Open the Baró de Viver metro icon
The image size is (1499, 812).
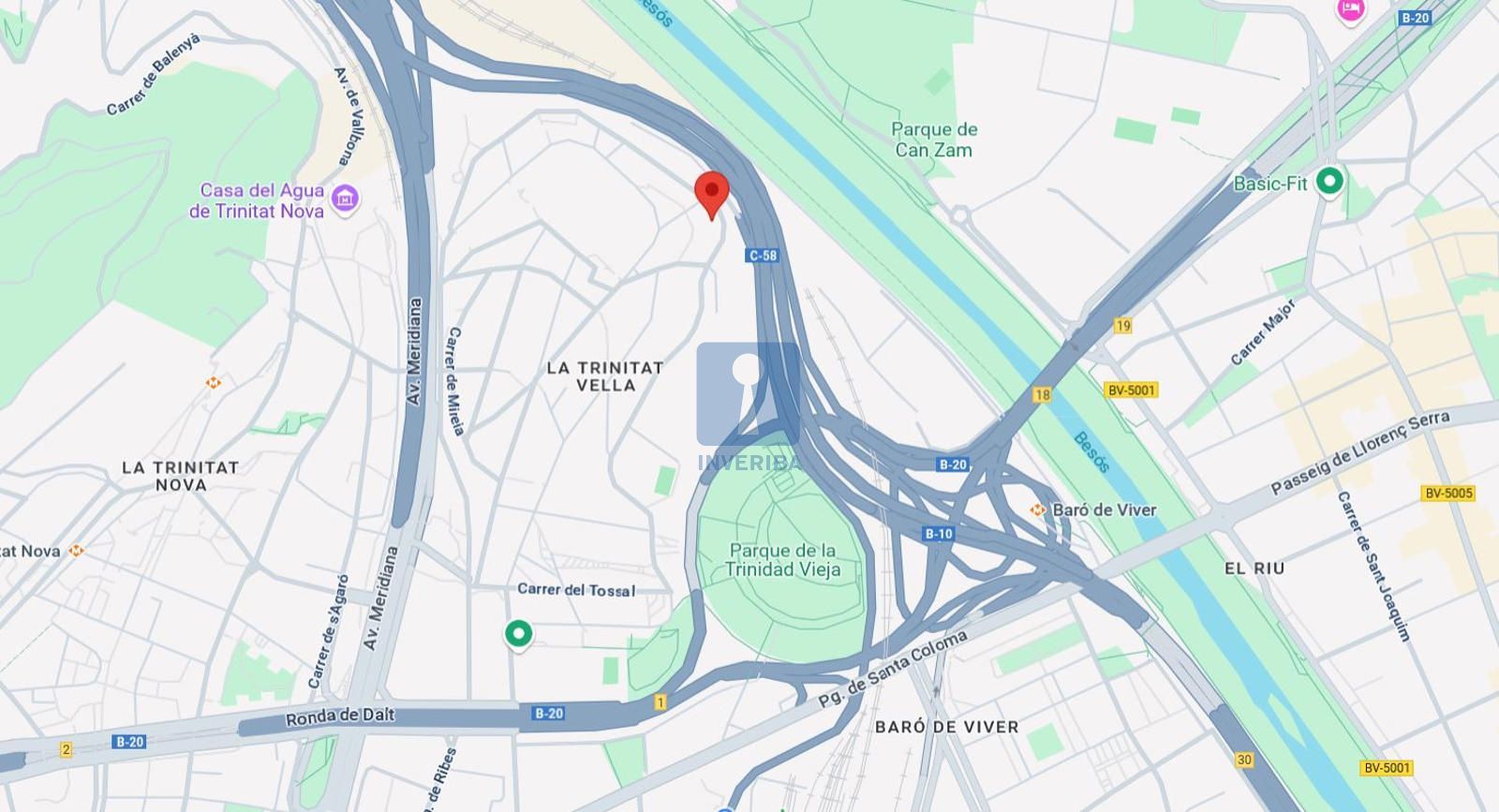[x=1037, y=509]
